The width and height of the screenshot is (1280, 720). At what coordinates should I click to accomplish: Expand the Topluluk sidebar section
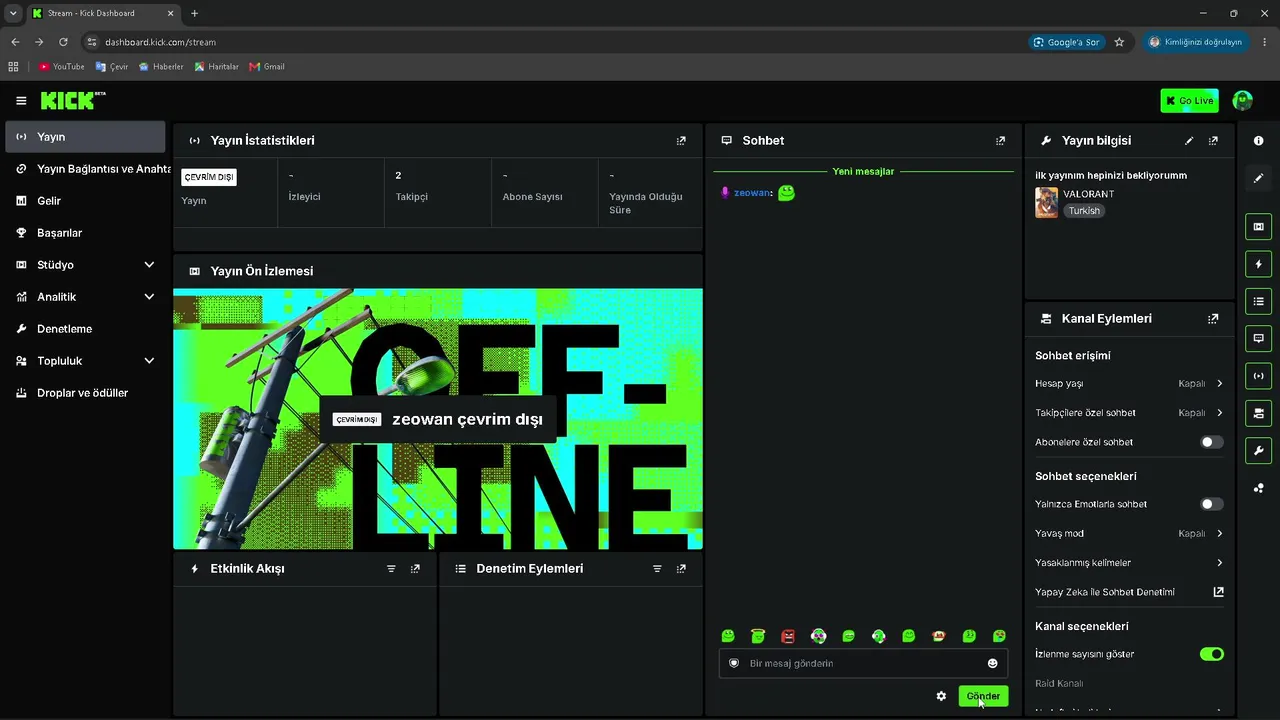(x=85, y=361)
